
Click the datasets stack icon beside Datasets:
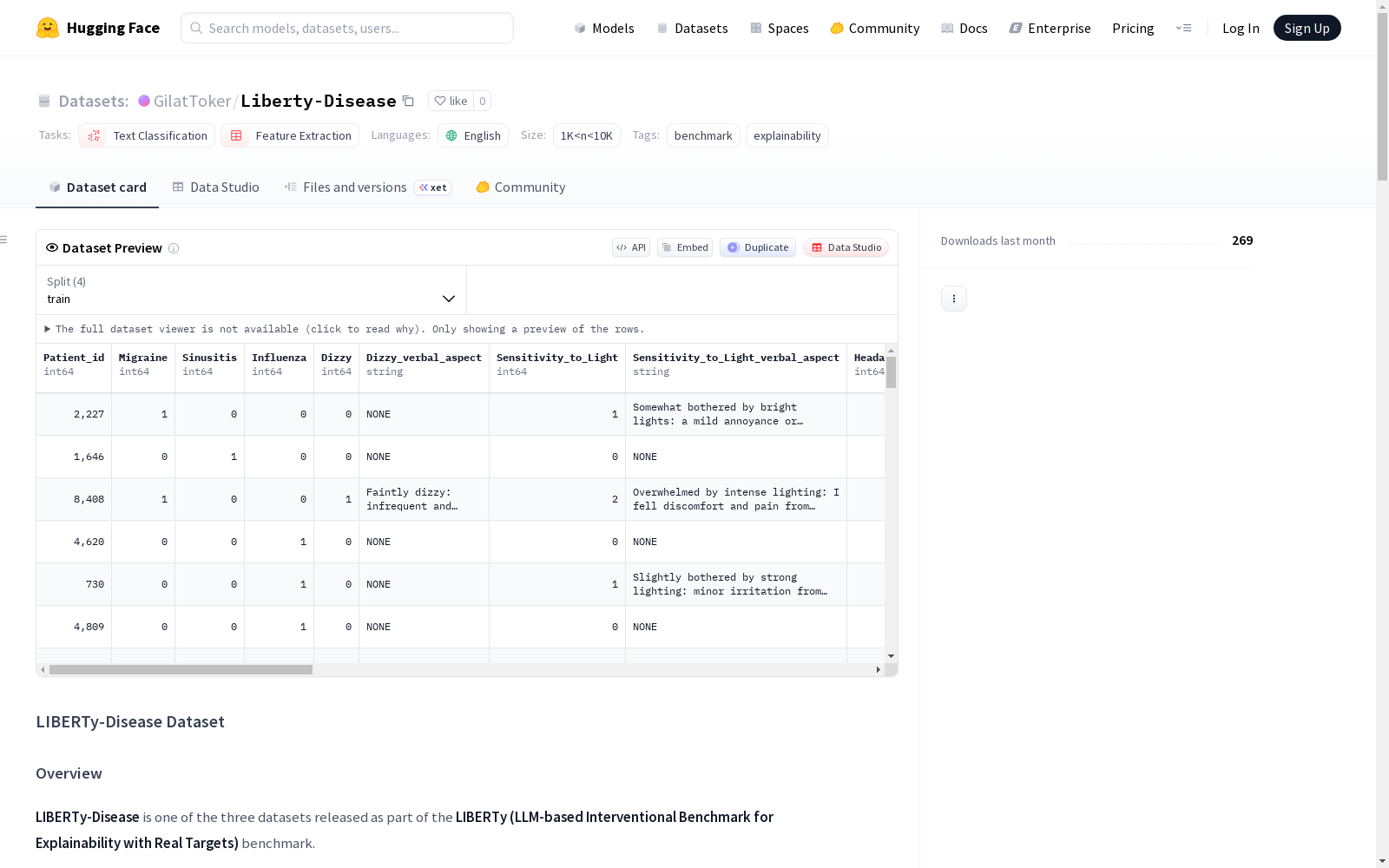click(44, 101)
